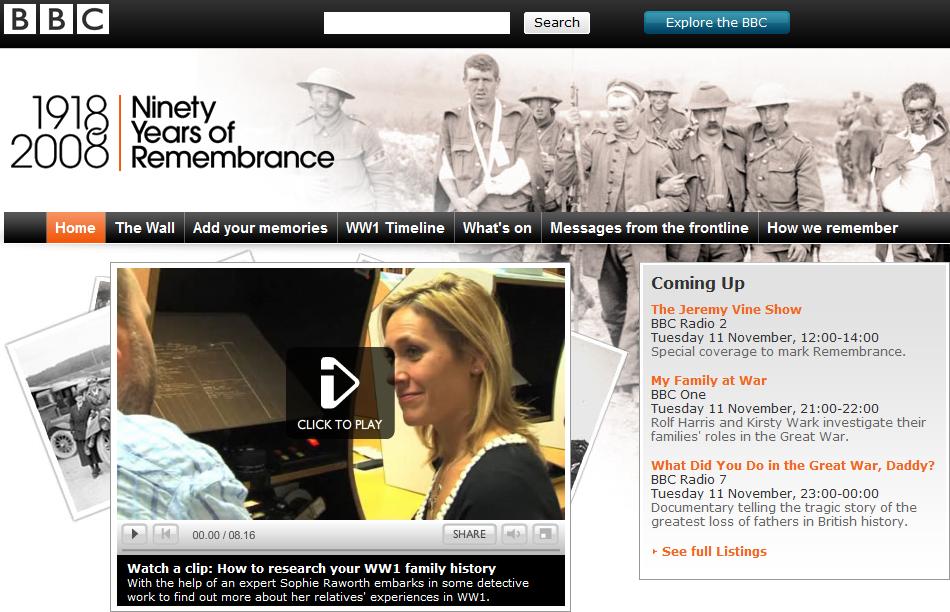This screenshot has width=950, height=612.
Task: Click the Search button
Action: [557, 23]
